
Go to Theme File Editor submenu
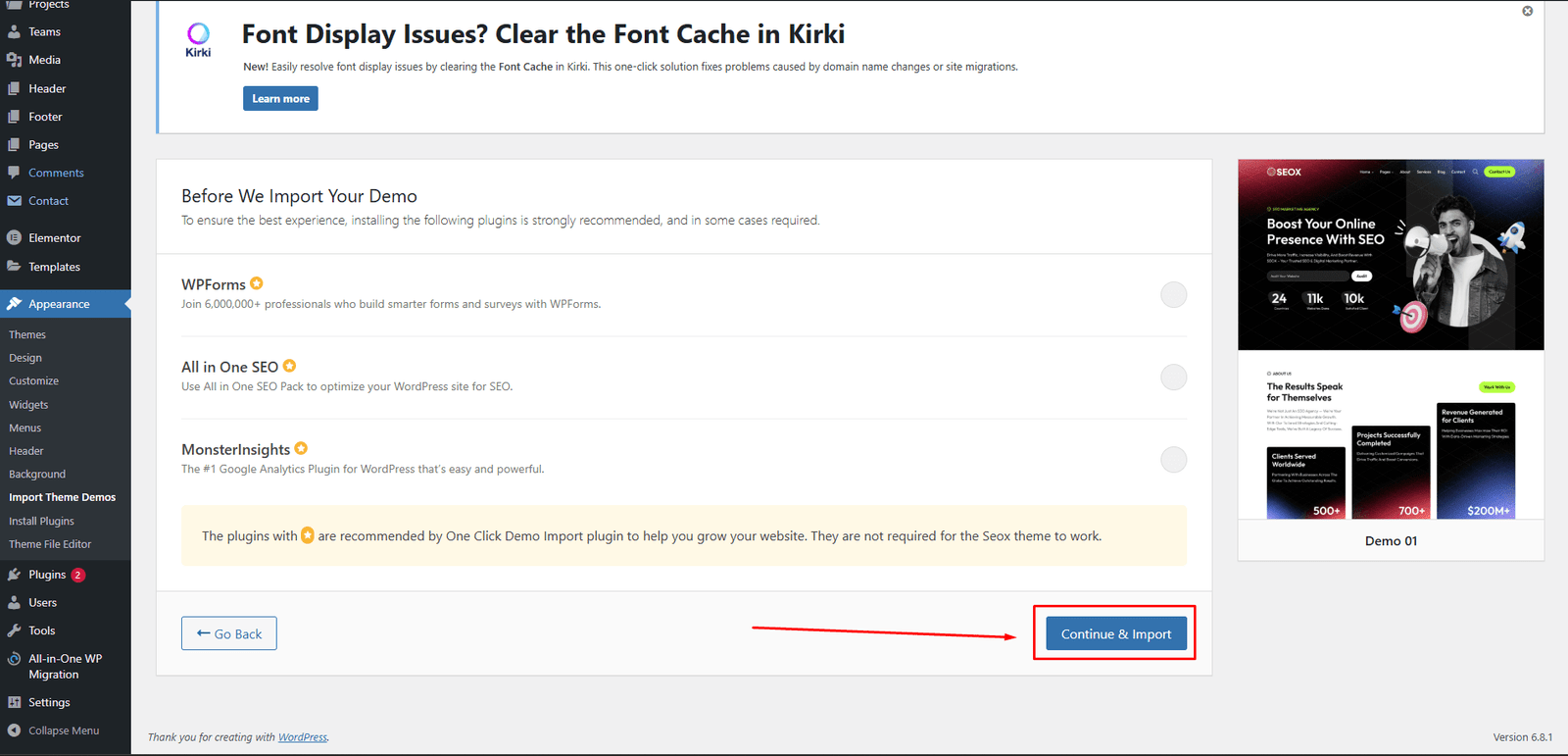(50, 544)
